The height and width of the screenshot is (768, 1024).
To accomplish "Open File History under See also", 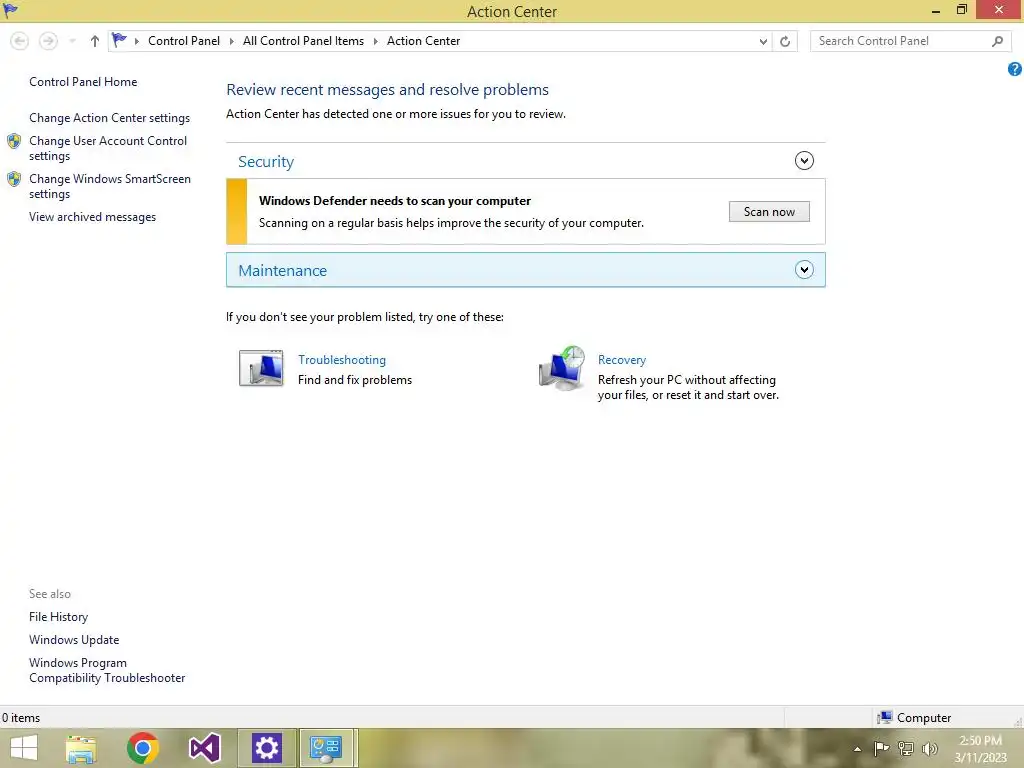I will click(58, 616).
